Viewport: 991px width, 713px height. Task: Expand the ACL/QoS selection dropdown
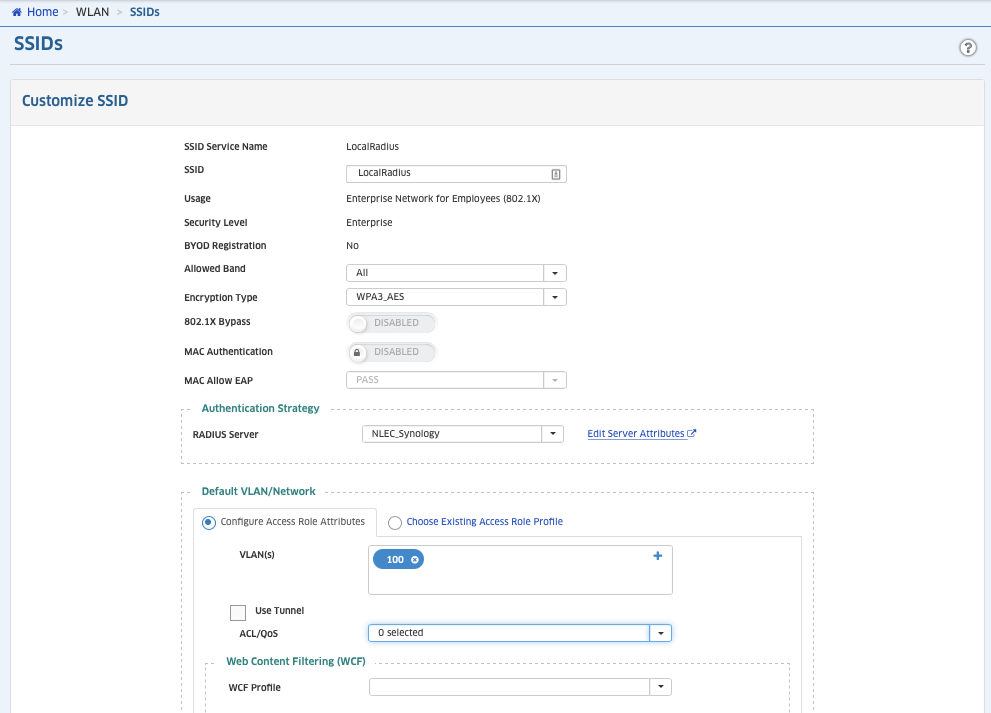click(660, 633)
